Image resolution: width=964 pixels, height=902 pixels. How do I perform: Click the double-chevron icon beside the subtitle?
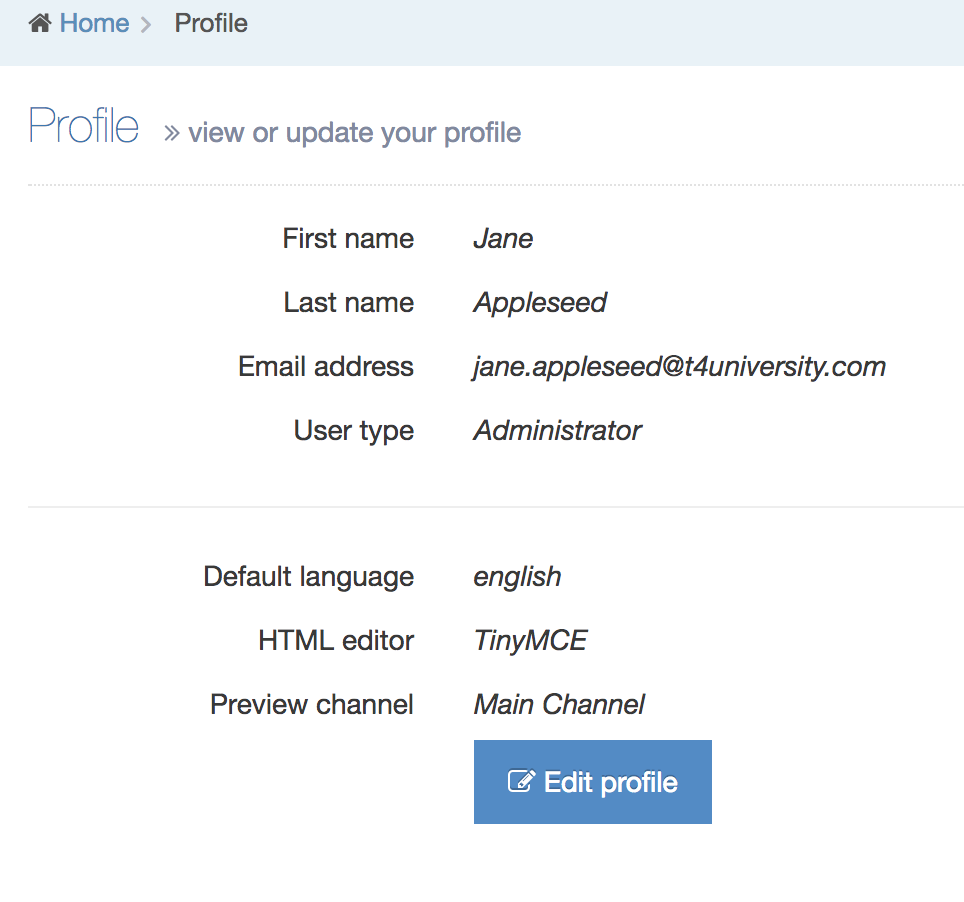click(172, 133)
